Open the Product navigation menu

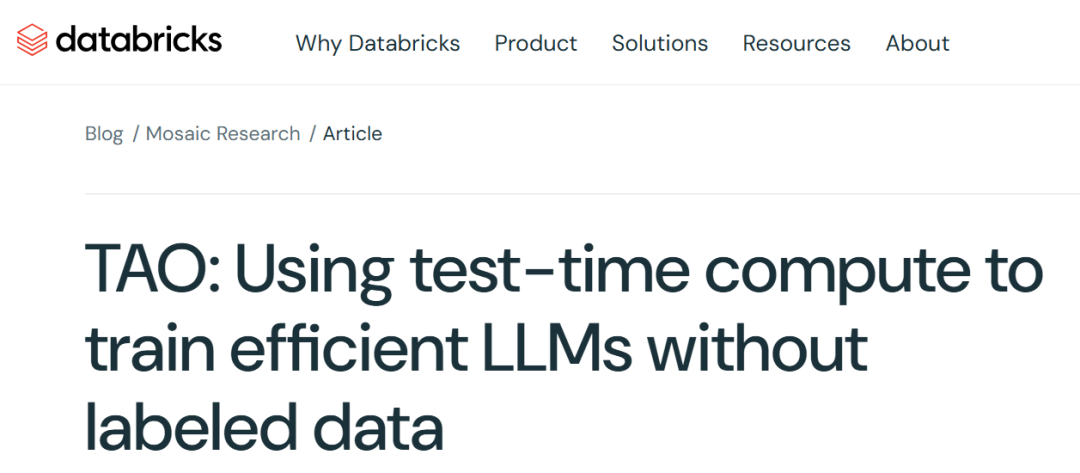point(536,44)
